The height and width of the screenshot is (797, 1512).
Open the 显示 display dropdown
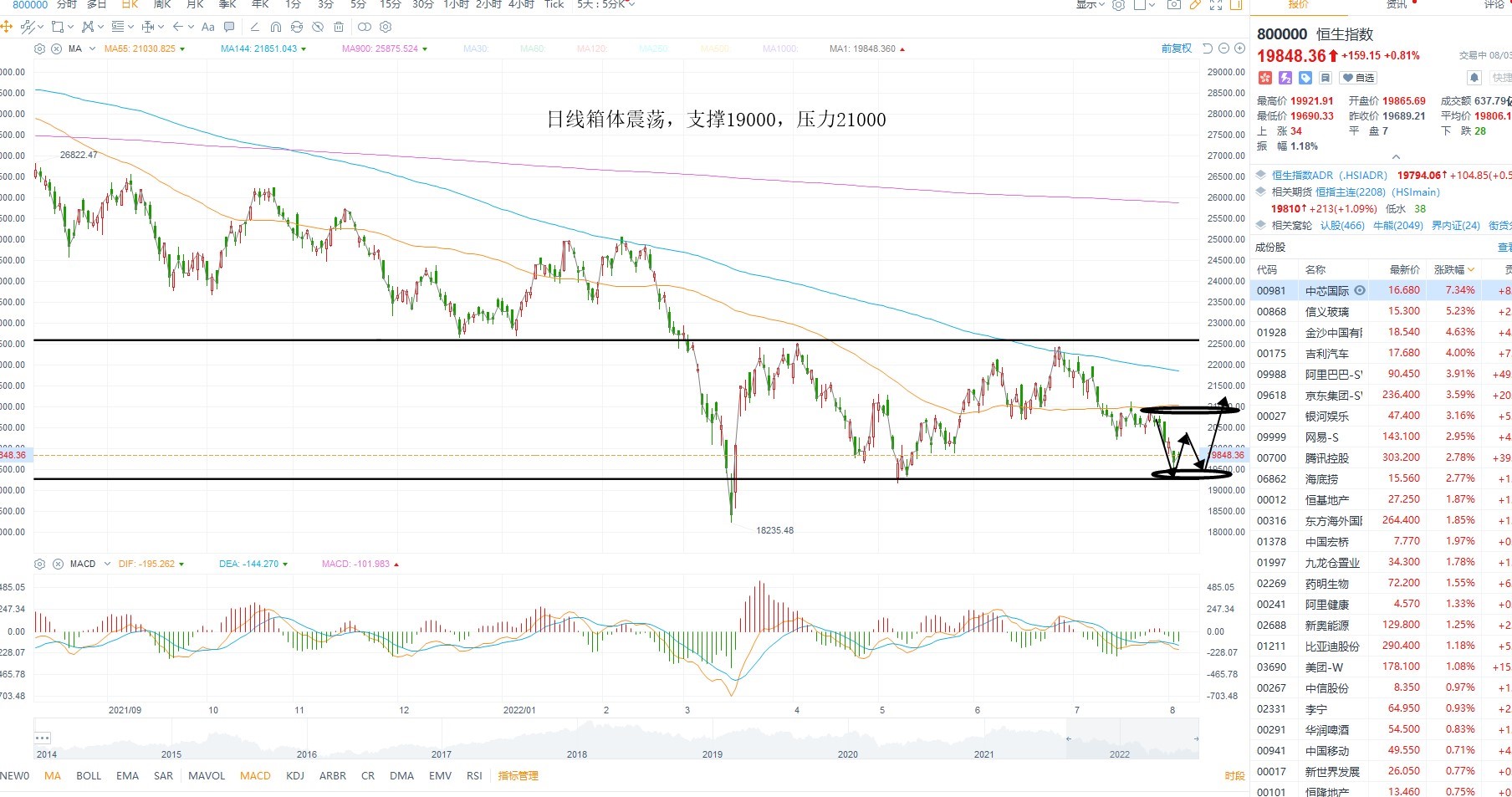pyautogui.click(x=1091, y=4)
